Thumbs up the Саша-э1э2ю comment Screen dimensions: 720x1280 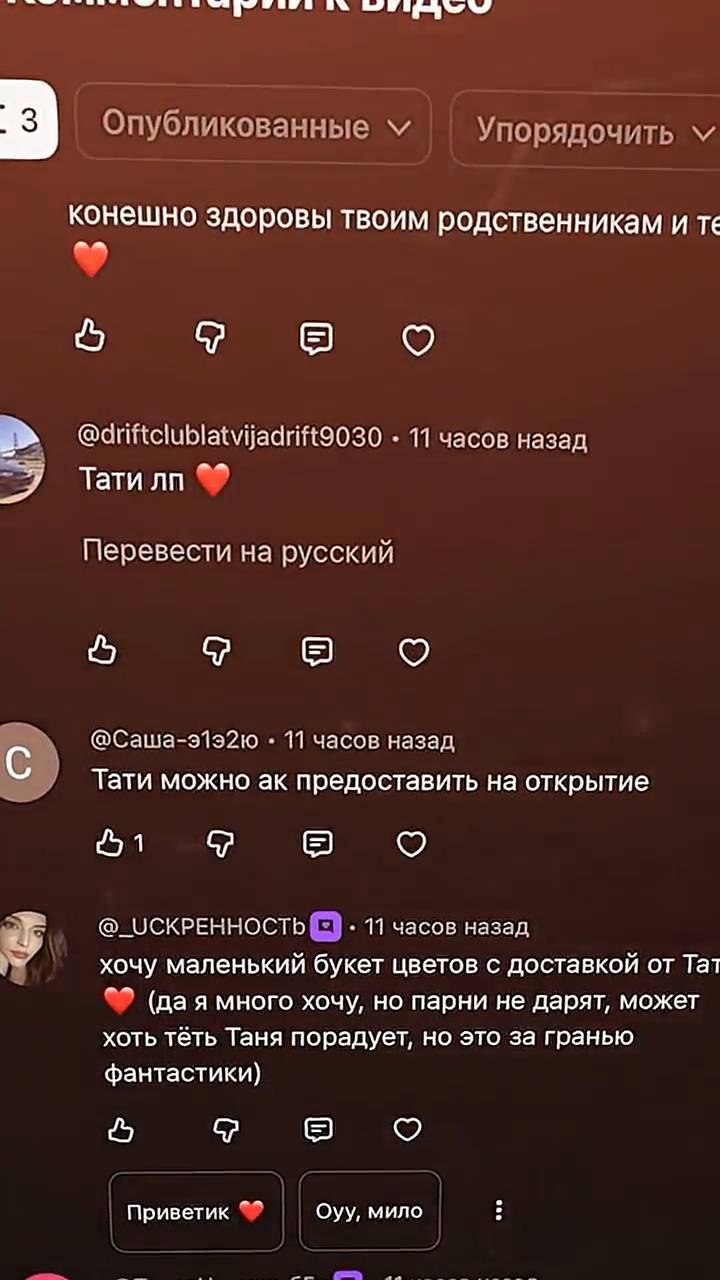[109, 844]
